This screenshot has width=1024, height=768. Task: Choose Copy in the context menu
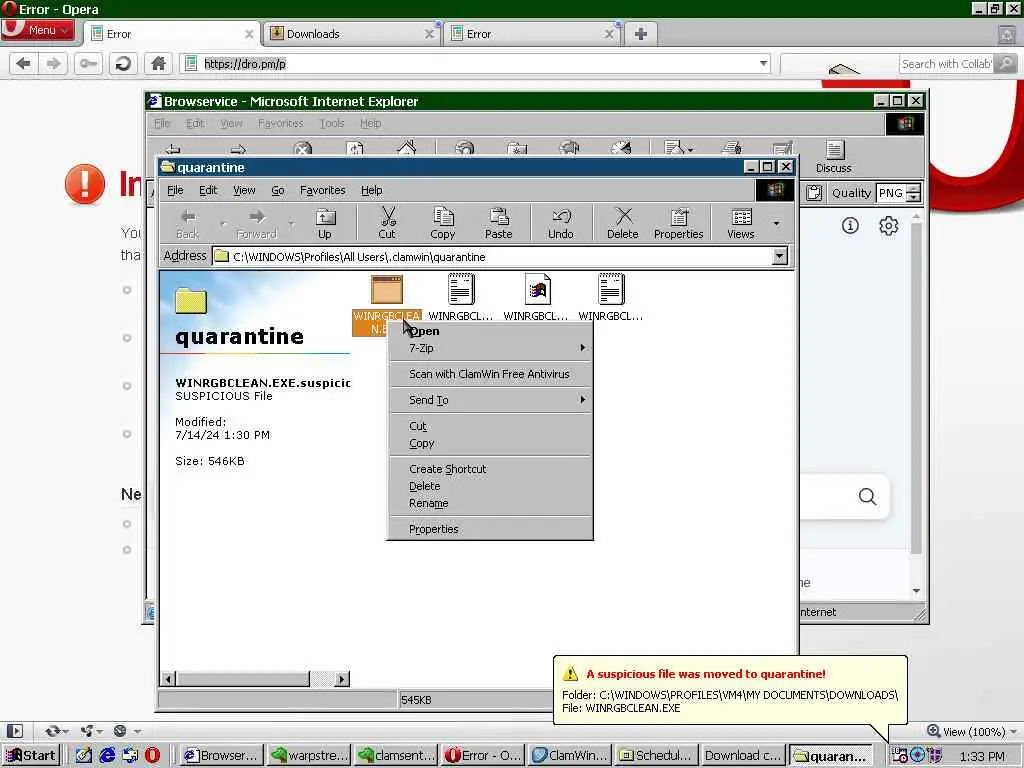pyautogui.click(x=490, y=443)
